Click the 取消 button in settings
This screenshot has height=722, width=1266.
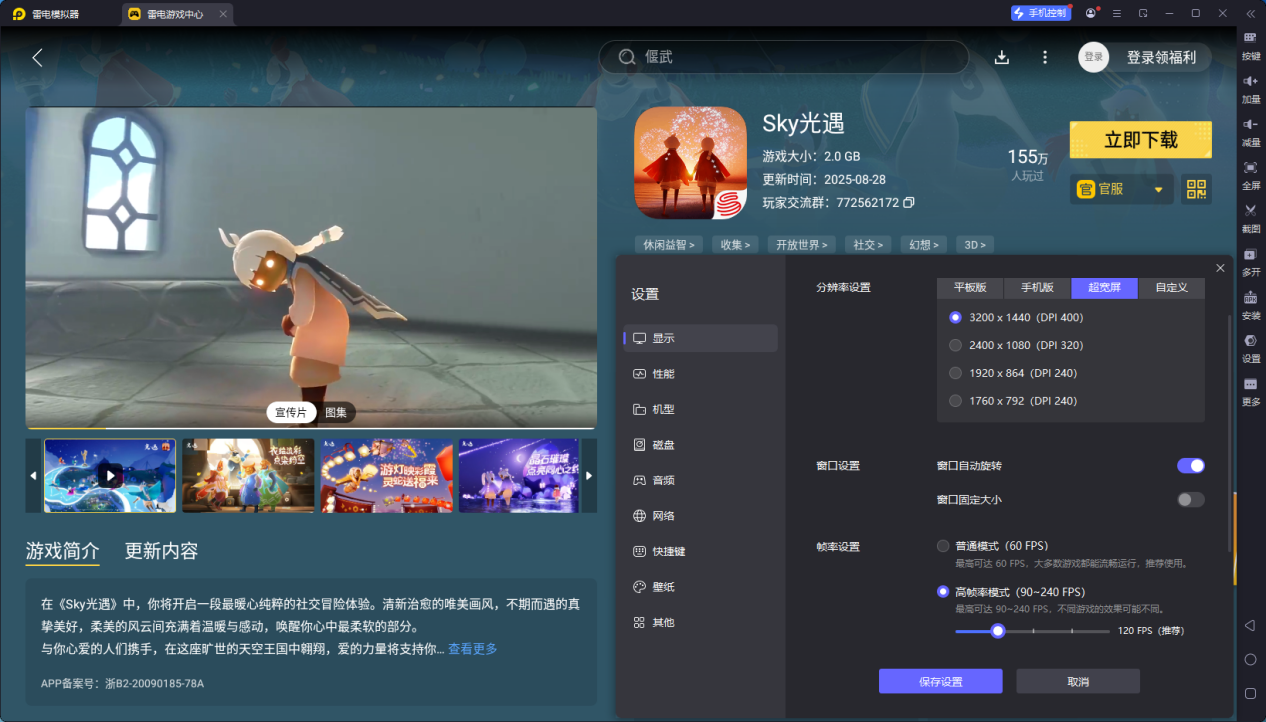click(1078, 681)
